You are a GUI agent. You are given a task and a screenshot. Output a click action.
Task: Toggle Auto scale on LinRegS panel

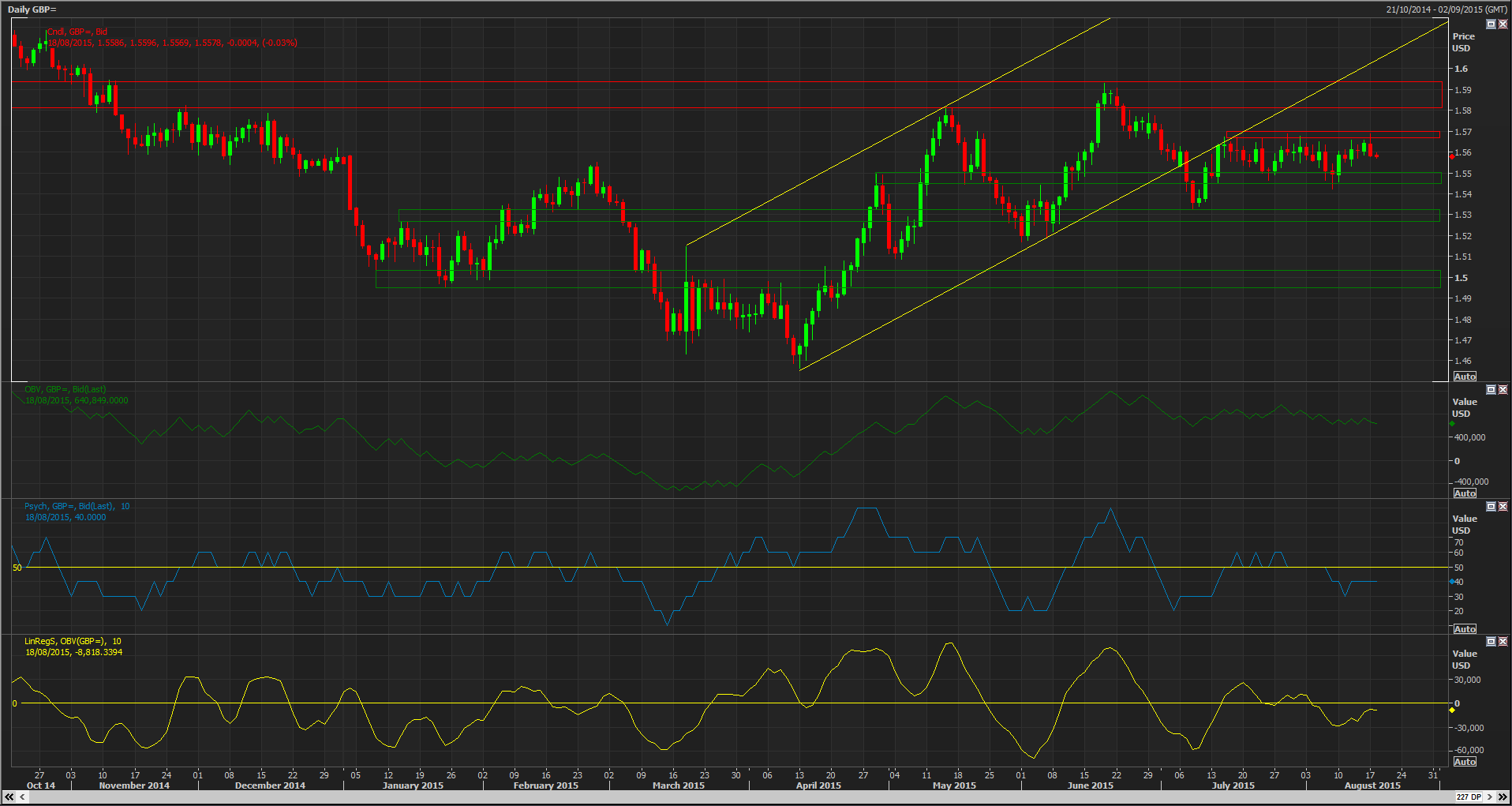(x=1465, y=762)
